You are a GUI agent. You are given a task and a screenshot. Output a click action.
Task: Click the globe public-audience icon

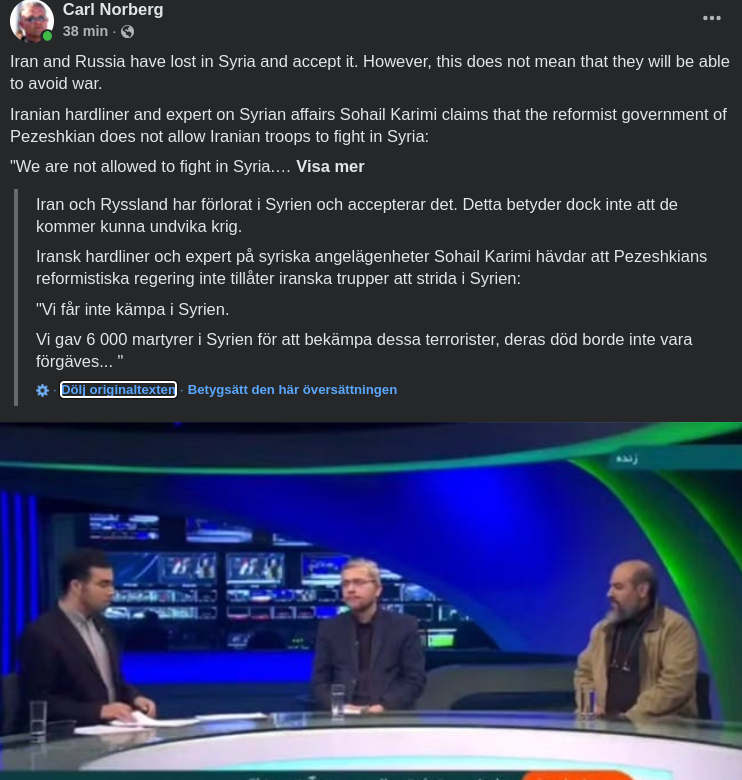[x=127, y=32]
